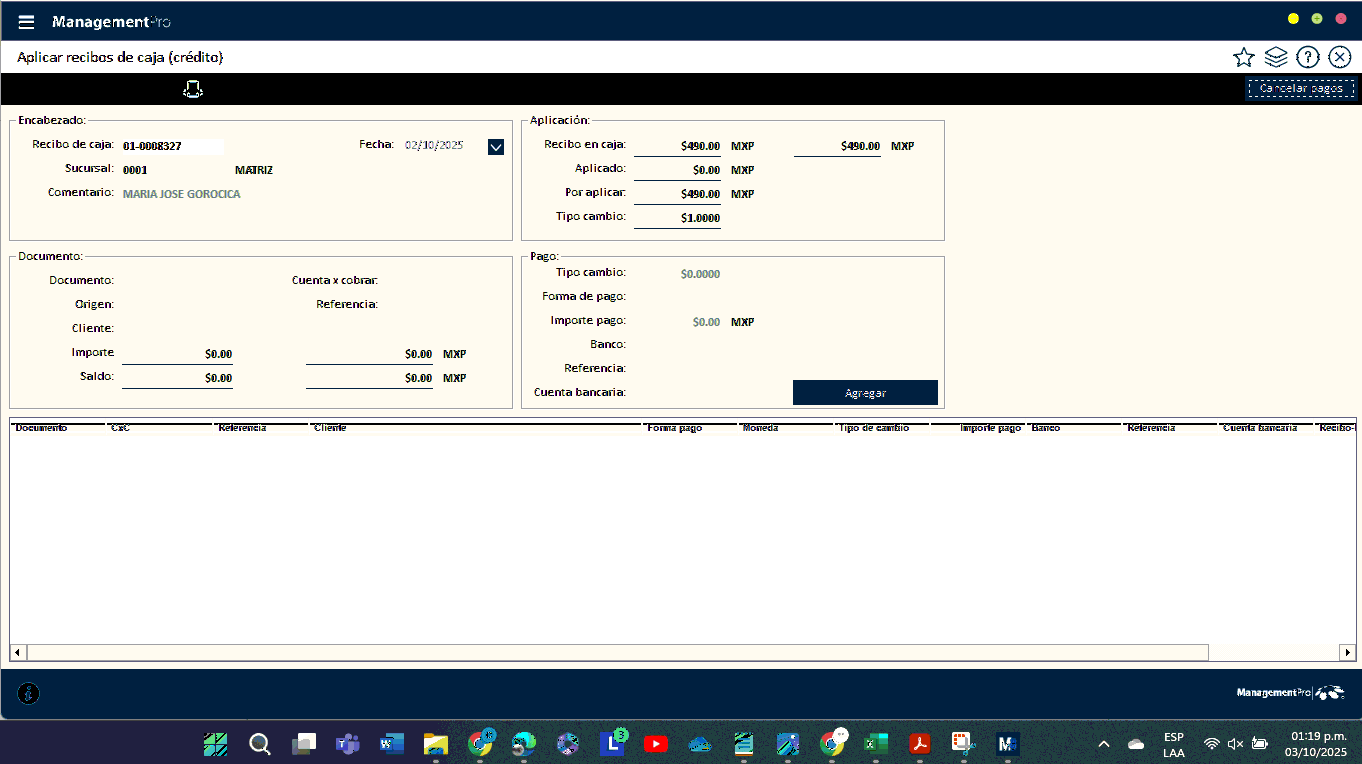Open help with the question mark icon
1362x764 pixels.
coord(1307,57)
